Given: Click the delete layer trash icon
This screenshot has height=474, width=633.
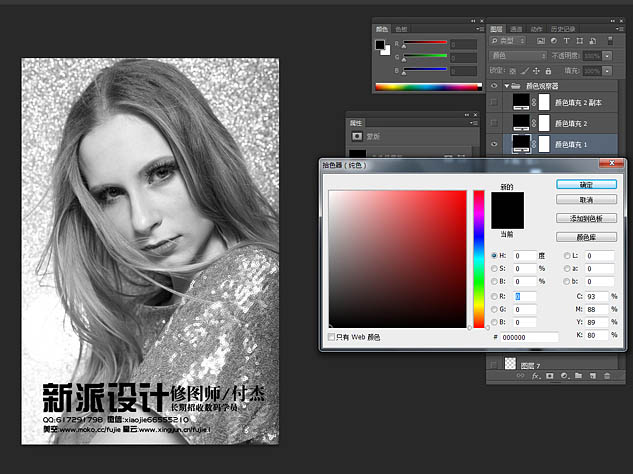Looking at the screenshot, I should pyautogui.click(x=606, y=376).
